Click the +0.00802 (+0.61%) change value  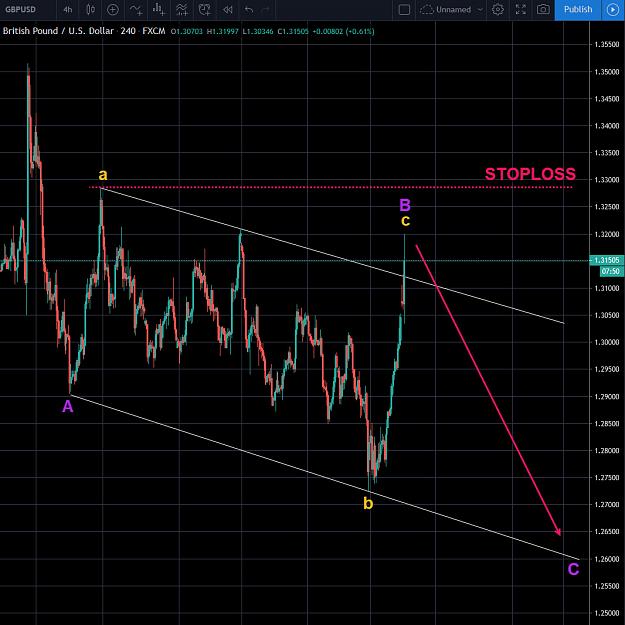tap(343, 31)
